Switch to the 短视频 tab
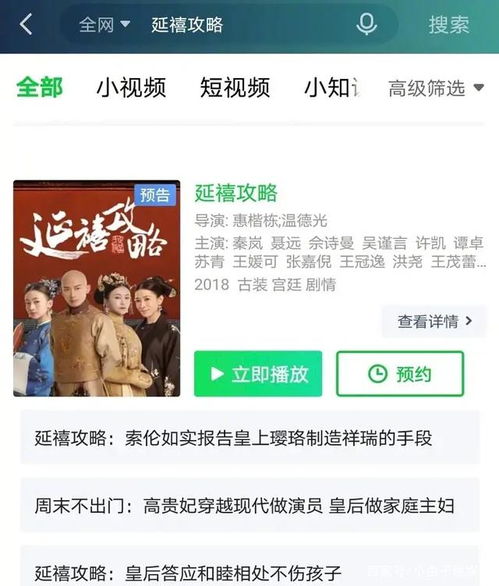499x586 pixels. tap(235, 87)
